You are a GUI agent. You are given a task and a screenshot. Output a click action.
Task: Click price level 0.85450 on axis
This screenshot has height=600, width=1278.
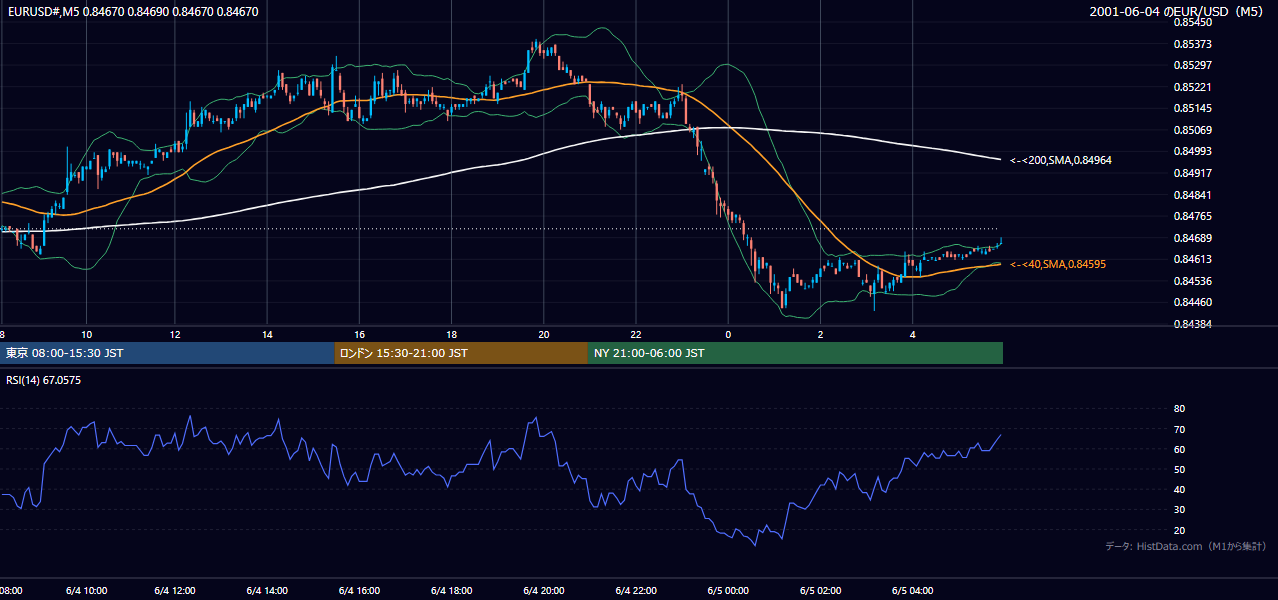1192,22
